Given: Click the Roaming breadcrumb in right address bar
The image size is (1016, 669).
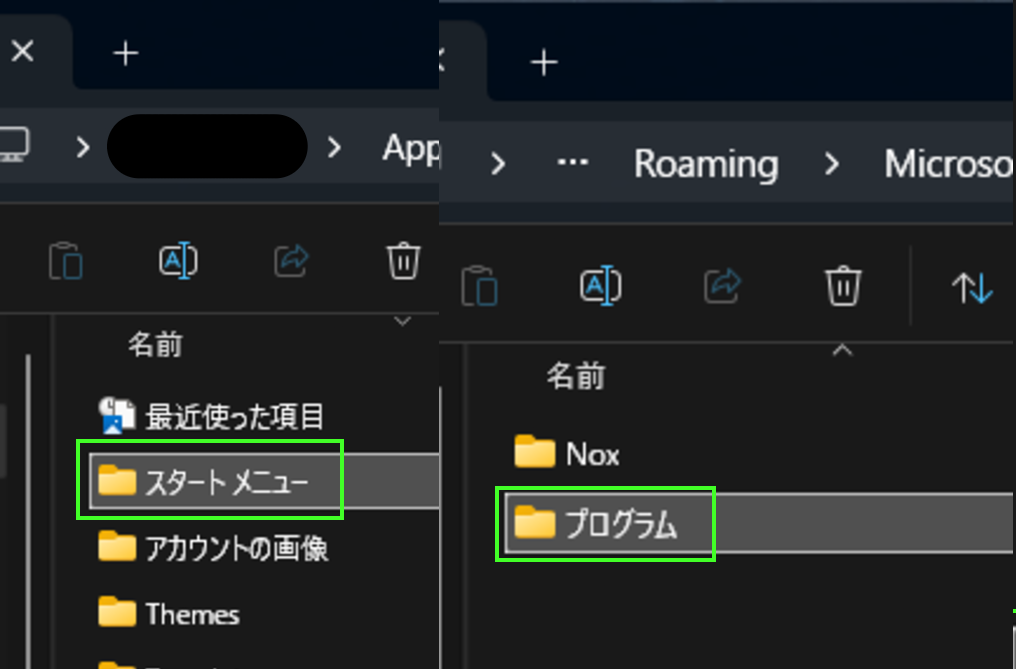Looking at the screenshot, I should (x=706, y=164).
